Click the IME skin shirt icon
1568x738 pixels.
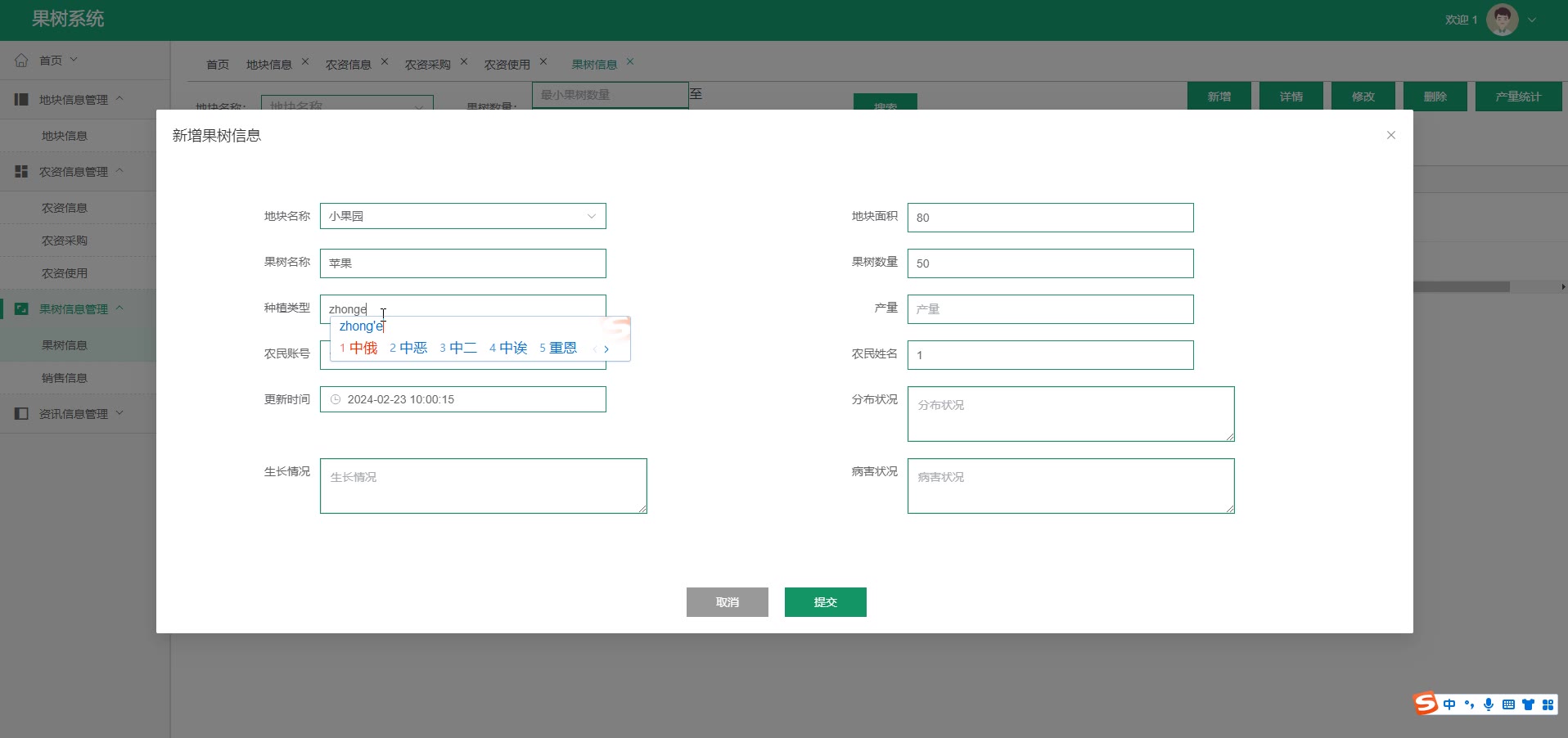(1528, 704)
